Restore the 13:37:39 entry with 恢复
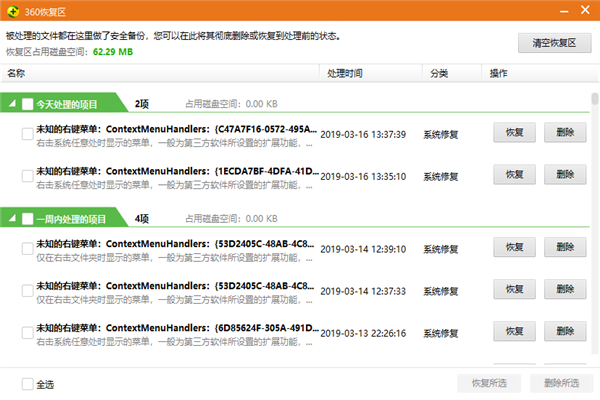 (x=514, y=132)
